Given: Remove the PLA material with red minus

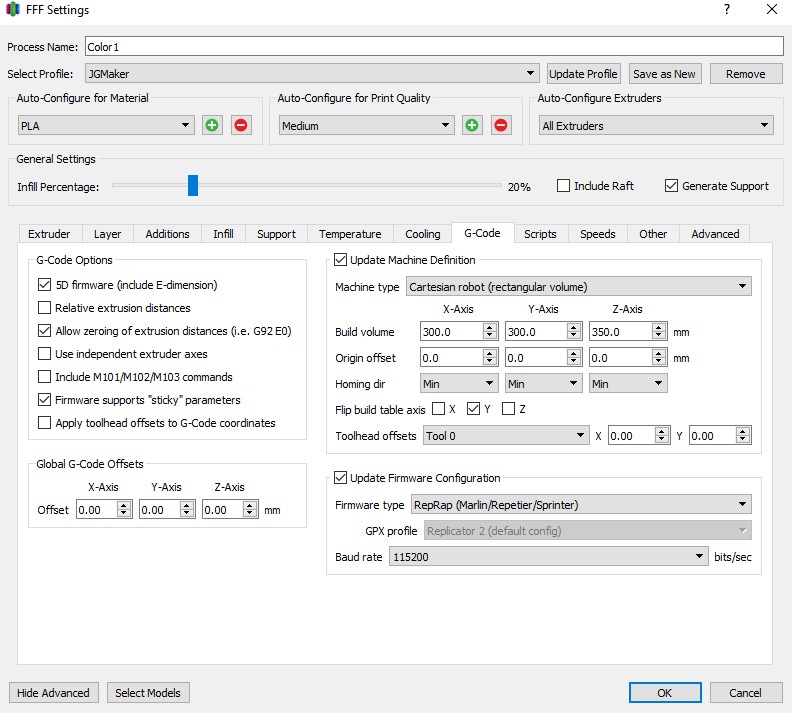Looking at the screenshot, I should click(x=241, y=125).
